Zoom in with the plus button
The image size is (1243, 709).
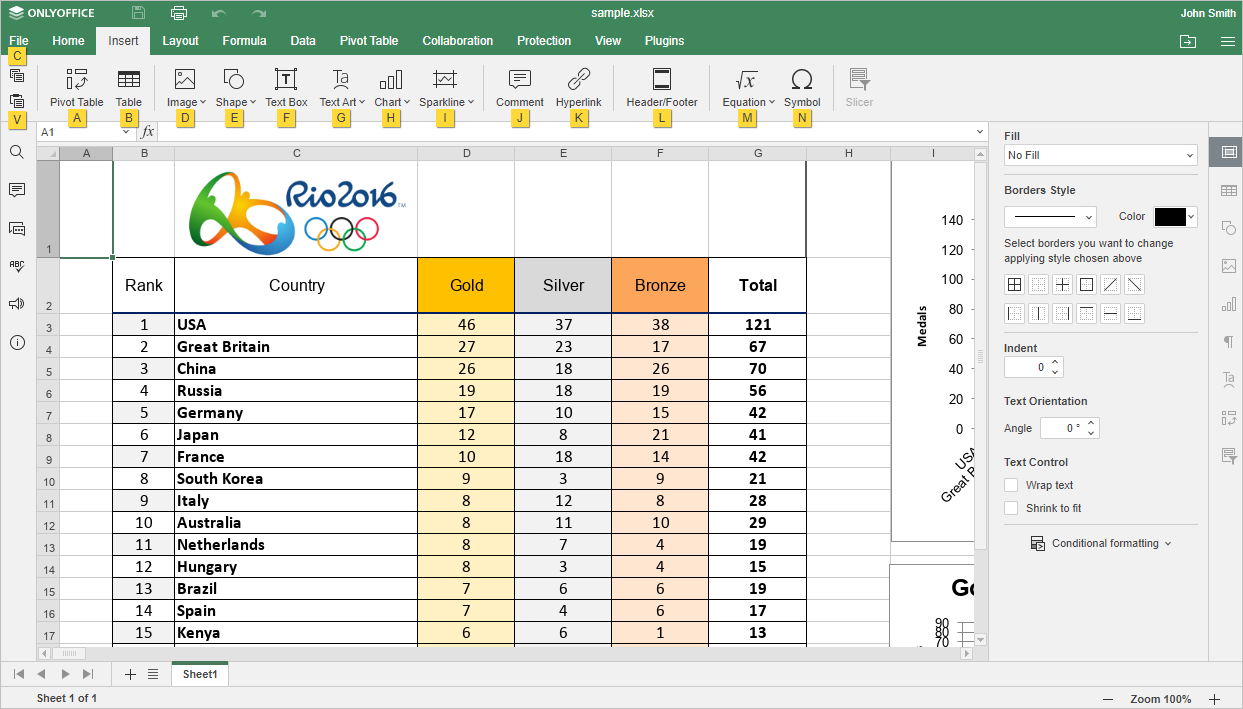pos(1215,699)
